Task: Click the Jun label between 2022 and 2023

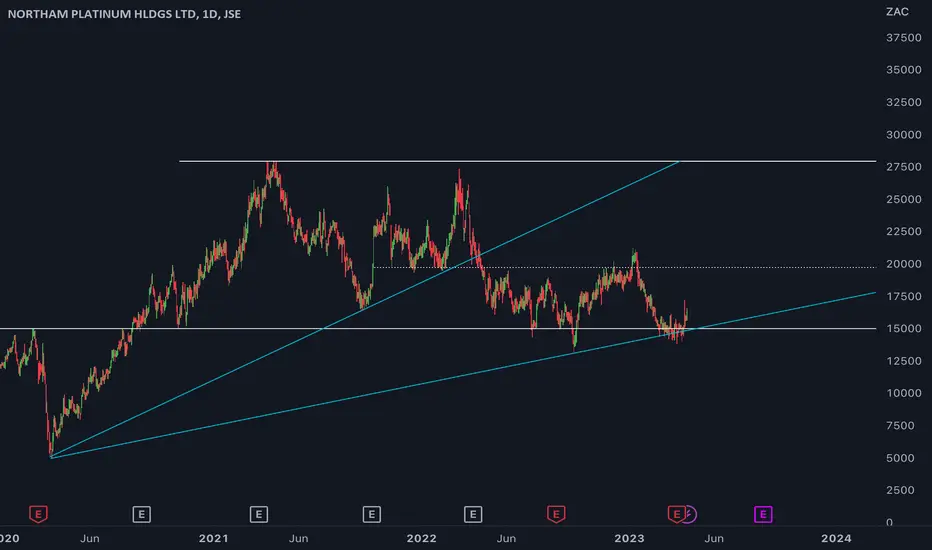Action: coord(506,538)
